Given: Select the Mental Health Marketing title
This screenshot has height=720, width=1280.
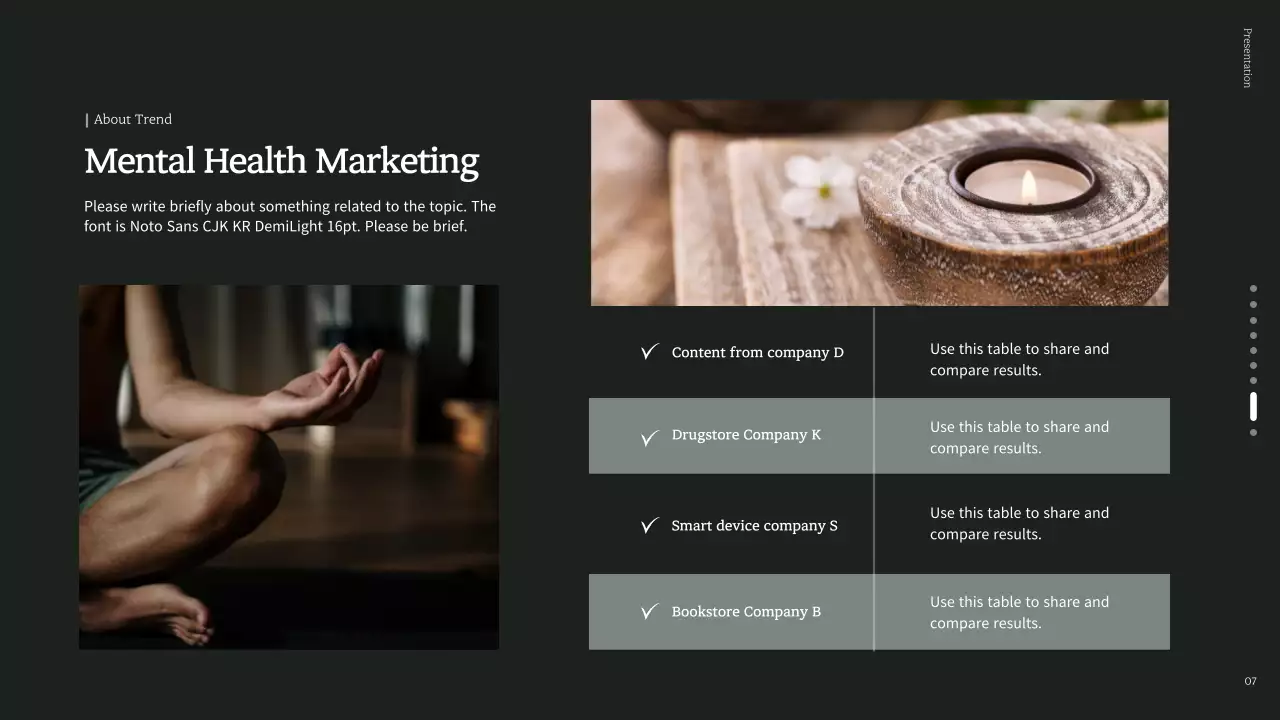Looking at the screenshot, I should (281, 161).
